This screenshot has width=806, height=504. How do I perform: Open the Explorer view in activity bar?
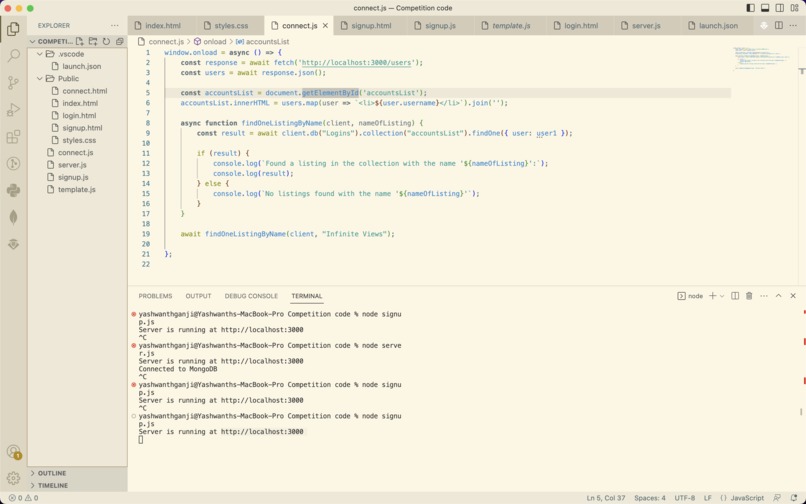click(x=13, y=29)
